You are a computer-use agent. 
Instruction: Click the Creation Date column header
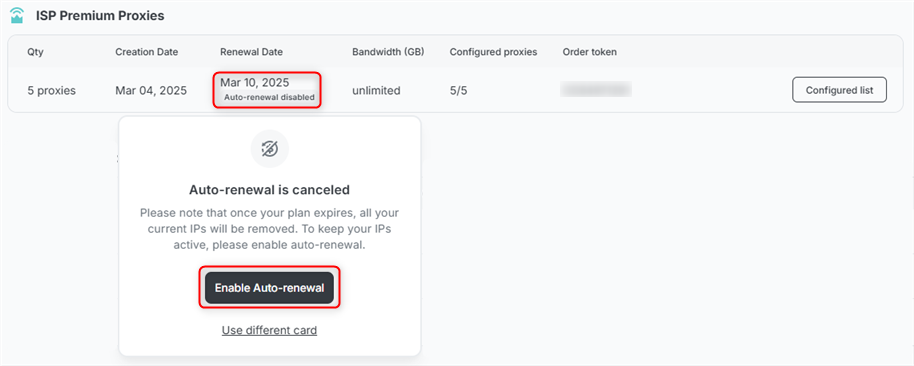click(x=147, y=52)
